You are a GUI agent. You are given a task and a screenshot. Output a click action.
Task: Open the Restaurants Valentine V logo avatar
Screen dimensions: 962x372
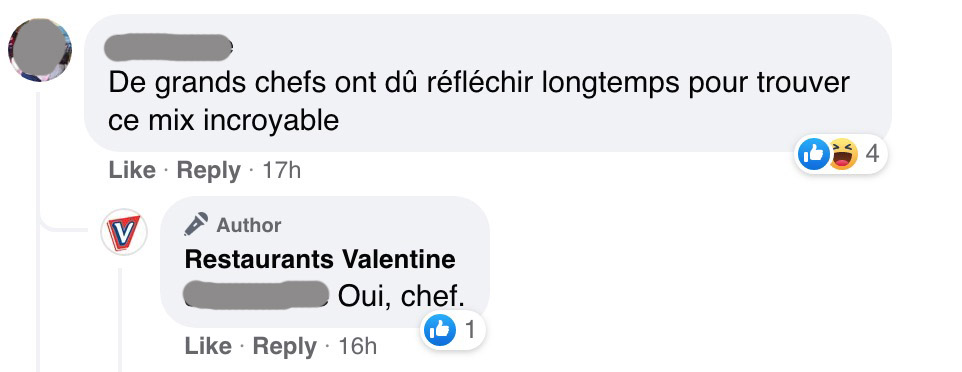point(124,232)
